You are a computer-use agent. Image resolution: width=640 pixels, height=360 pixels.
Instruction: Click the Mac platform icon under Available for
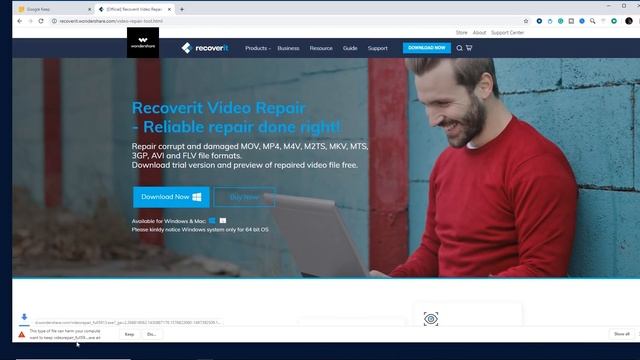pos(223,221)
